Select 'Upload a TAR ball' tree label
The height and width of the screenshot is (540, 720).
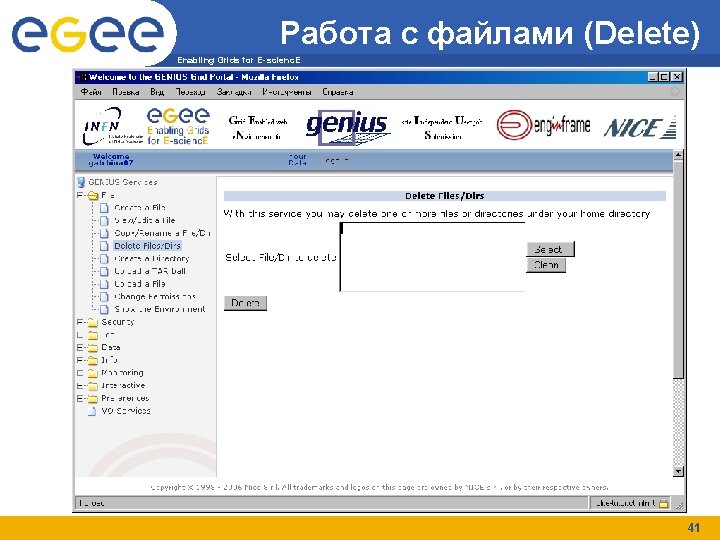(150, 271)
